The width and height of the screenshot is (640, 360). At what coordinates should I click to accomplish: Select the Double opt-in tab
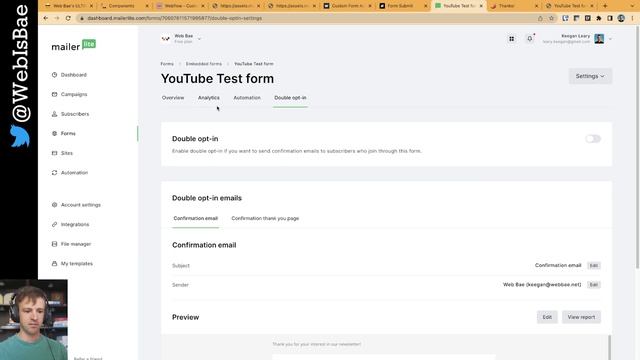[x=290, y=98]
